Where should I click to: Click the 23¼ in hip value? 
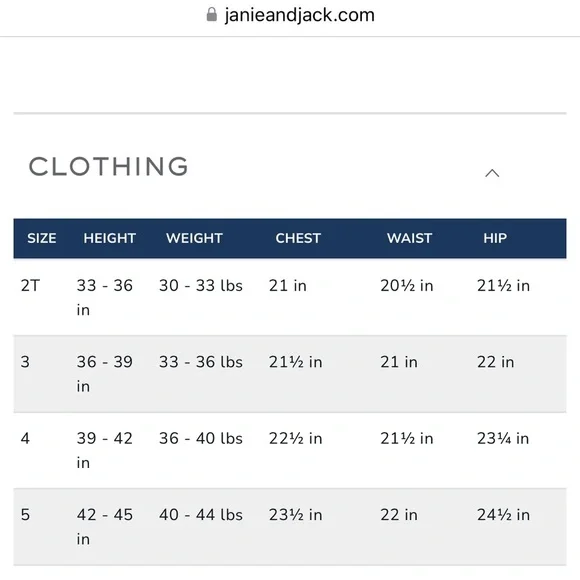pyautogui.click(x=503, y=438)
